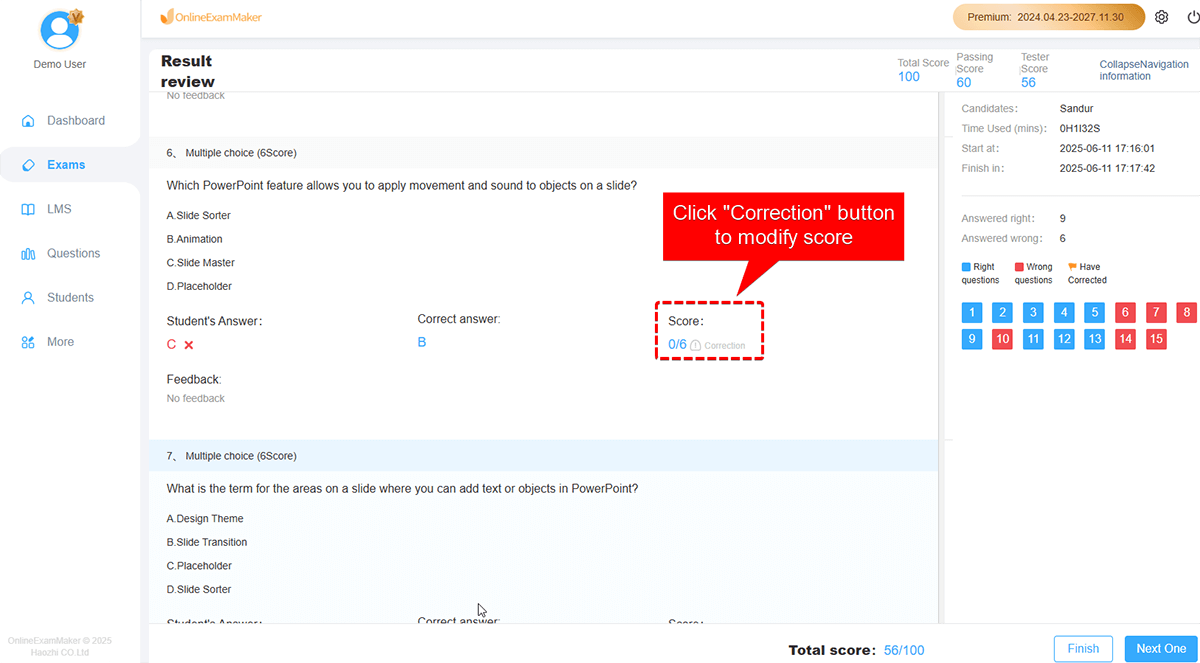Click the Questions chart icon
This screenshot has width=1200, height=663.
[x=28, y=254]
